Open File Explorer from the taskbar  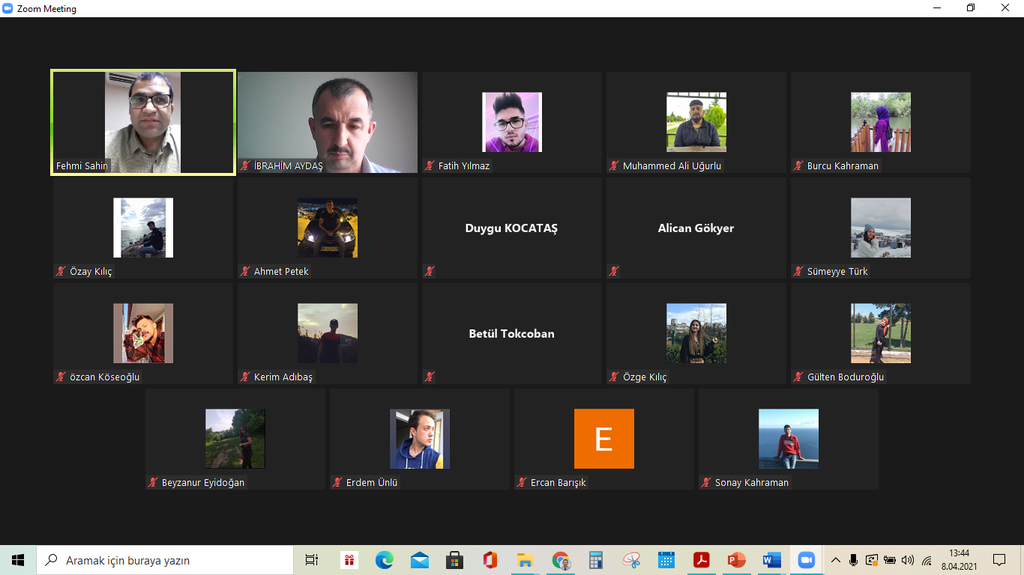524,560
